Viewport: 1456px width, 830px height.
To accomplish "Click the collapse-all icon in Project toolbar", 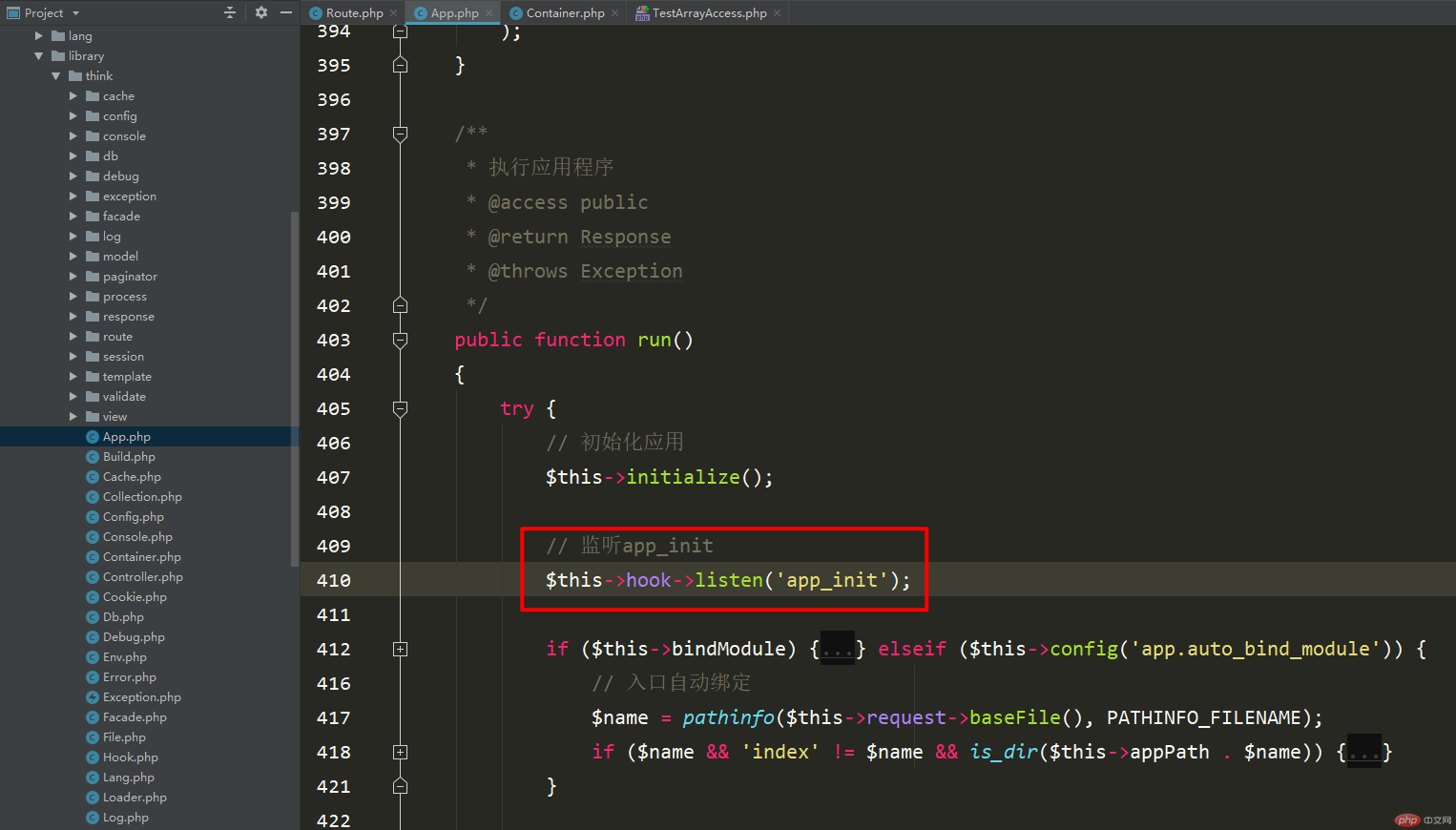I will [x=229, y=12].
